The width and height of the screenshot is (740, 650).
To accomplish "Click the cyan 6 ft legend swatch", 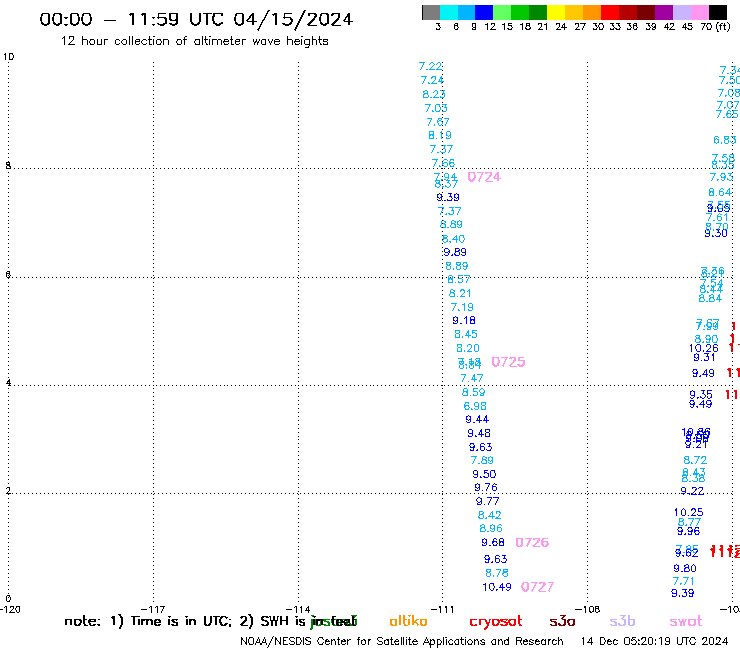I will coord(449,12).
